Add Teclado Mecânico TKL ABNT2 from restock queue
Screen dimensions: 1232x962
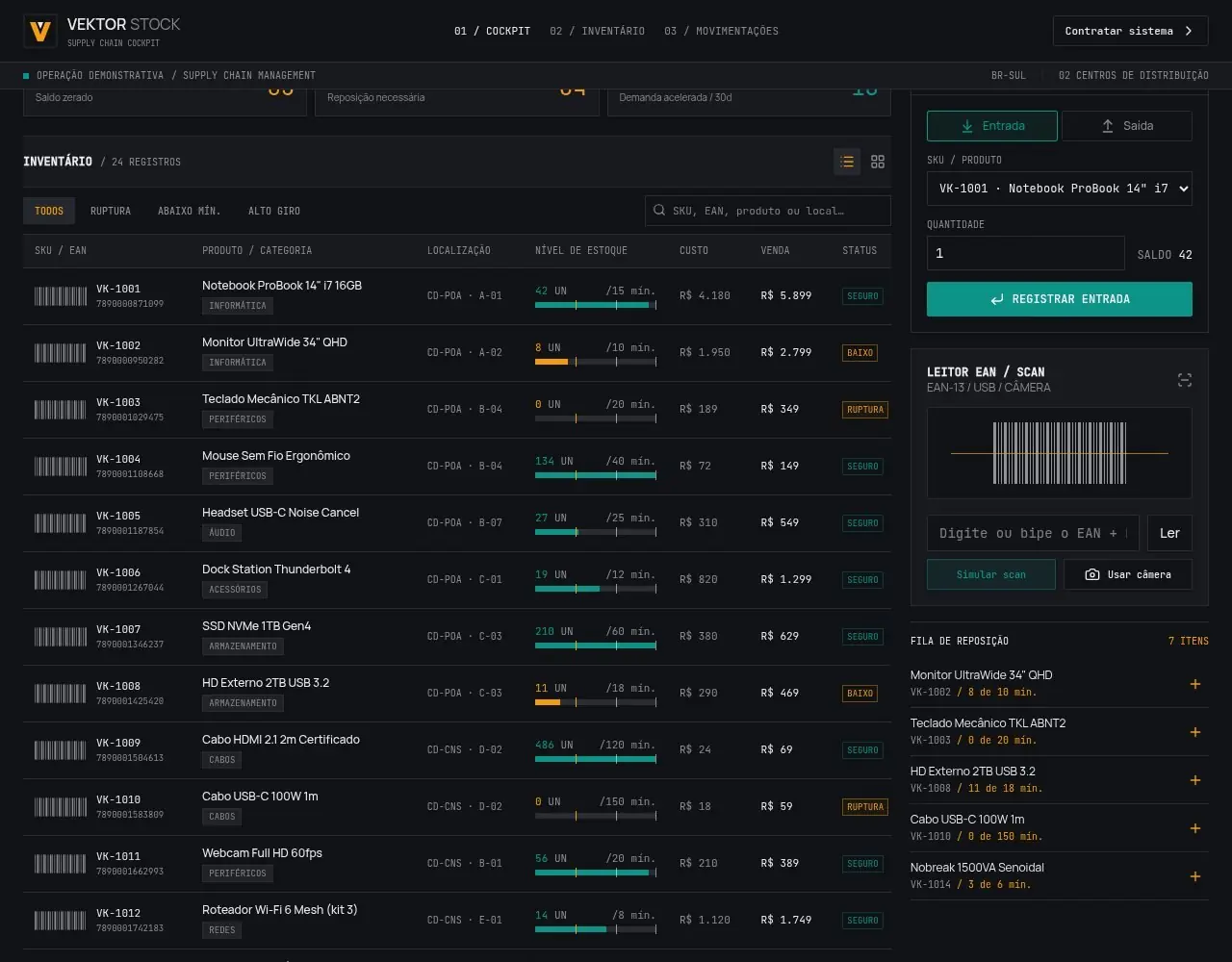[x=1195, y=732]
